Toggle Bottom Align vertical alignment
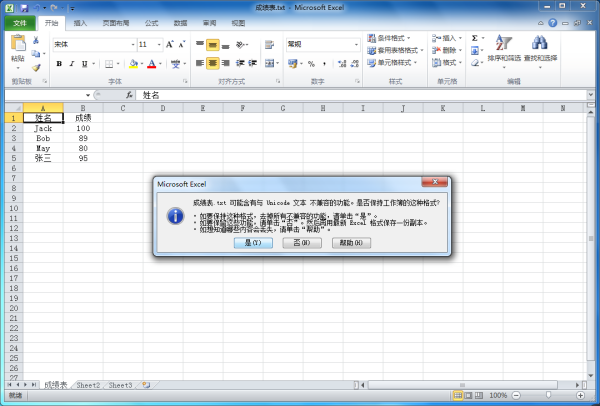Image resolution: width=600 pixels, height=406 pixels. [x=225, y=45]
